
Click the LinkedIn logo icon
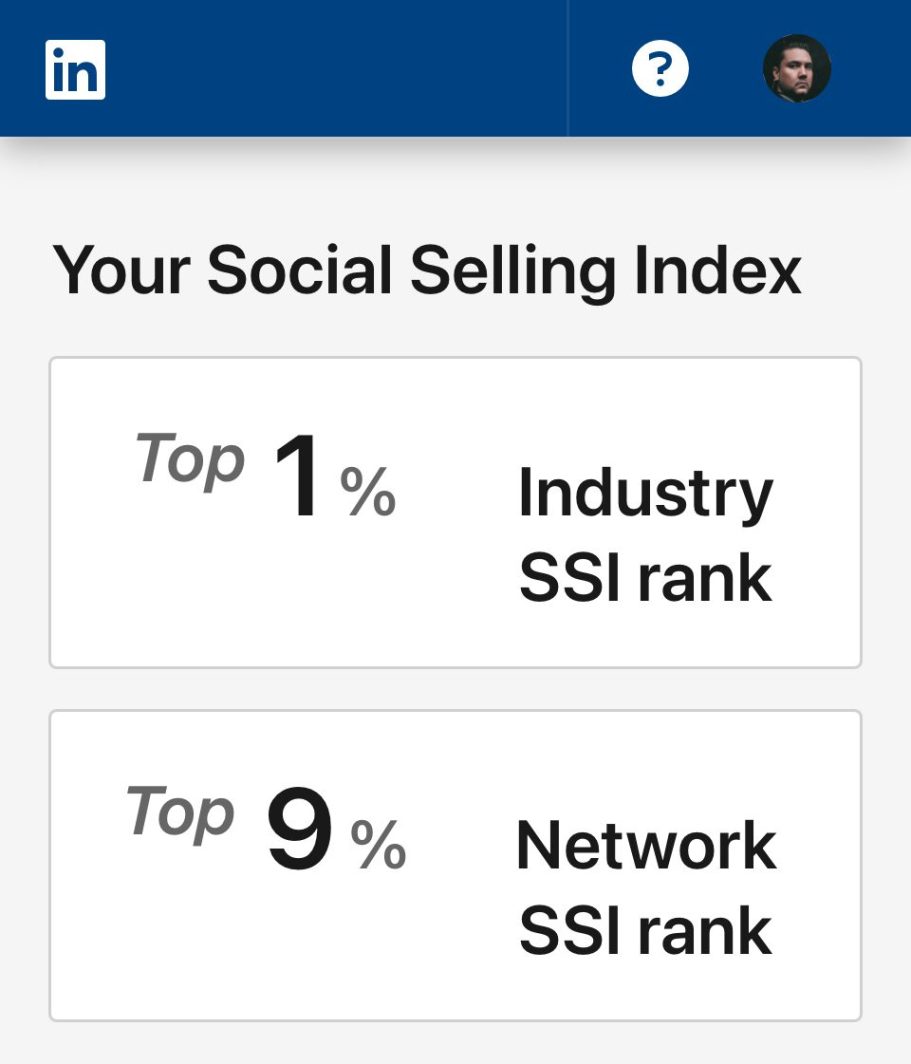pyautogui.click(x=75, y=69)
